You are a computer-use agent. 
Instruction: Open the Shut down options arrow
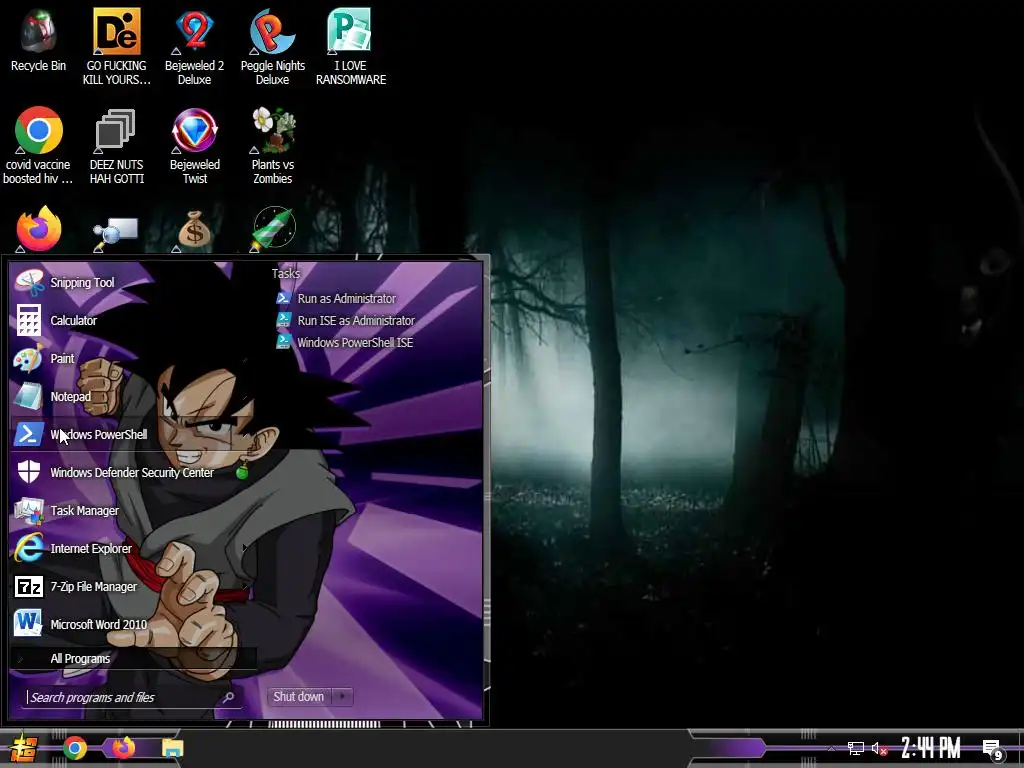pos(342,697)
